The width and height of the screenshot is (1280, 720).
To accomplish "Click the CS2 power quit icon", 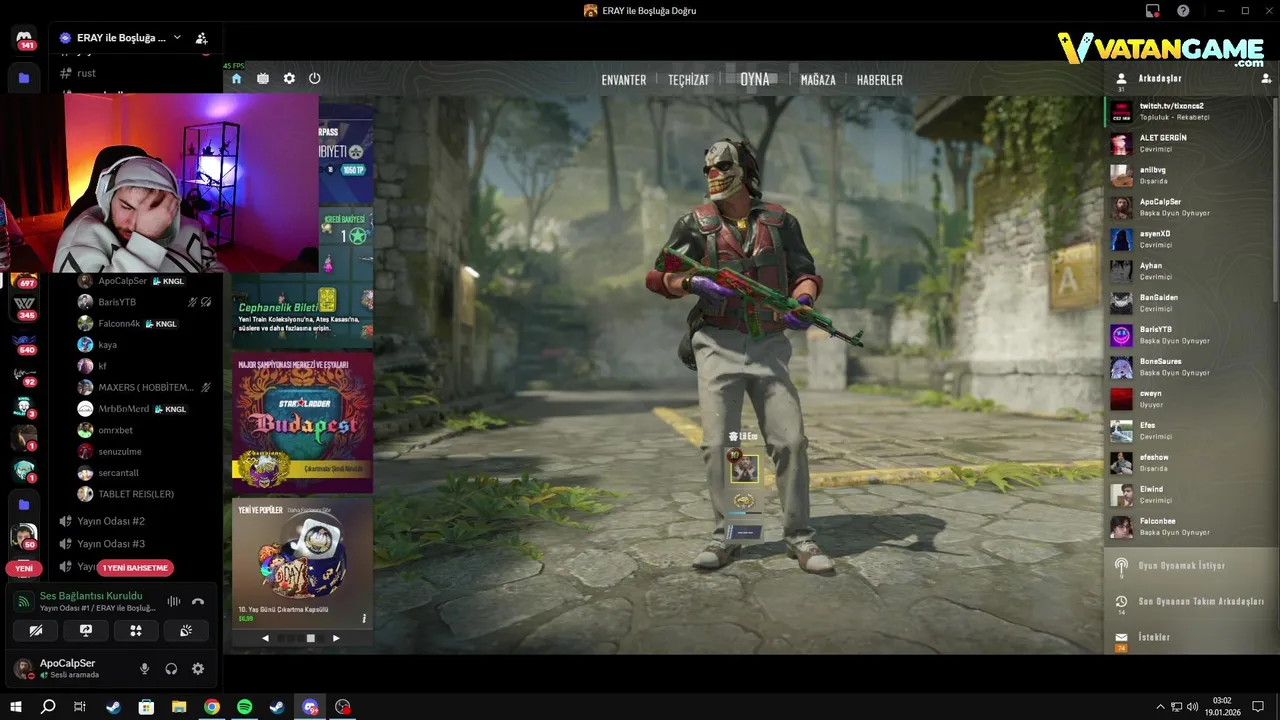I will 315,78.
